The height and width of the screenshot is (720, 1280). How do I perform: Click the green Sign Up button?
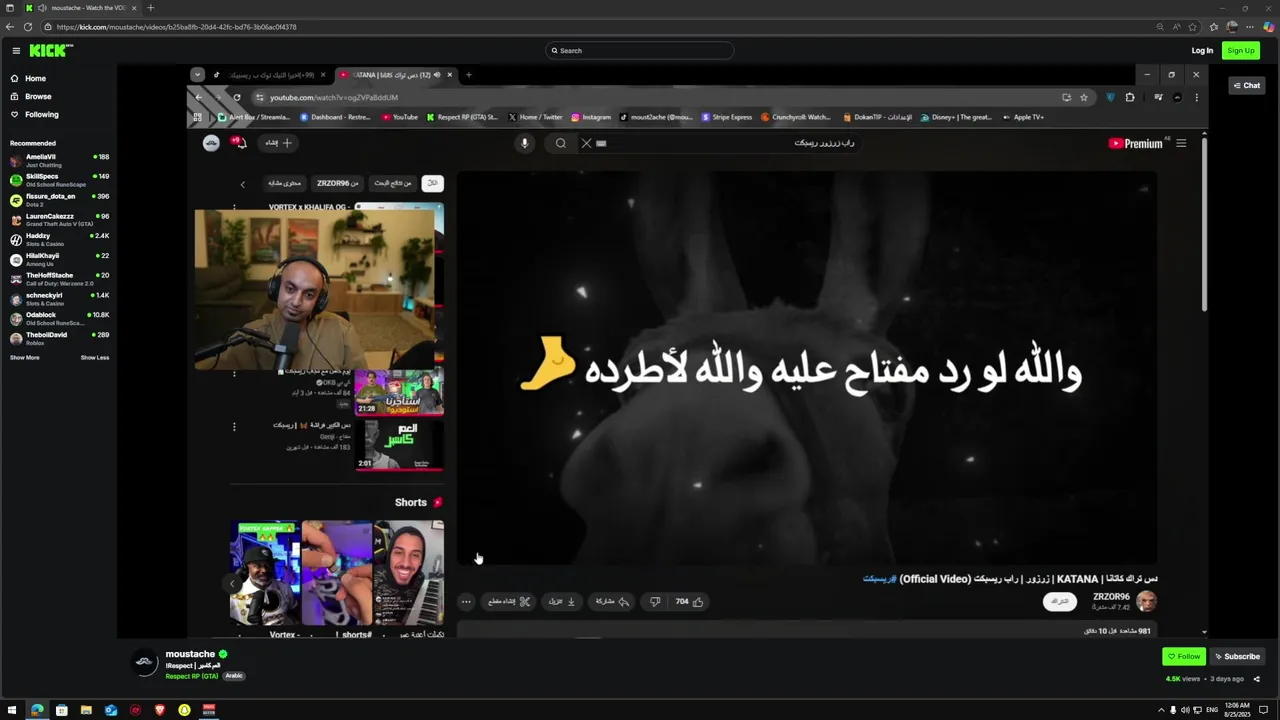pos(1241,51)
